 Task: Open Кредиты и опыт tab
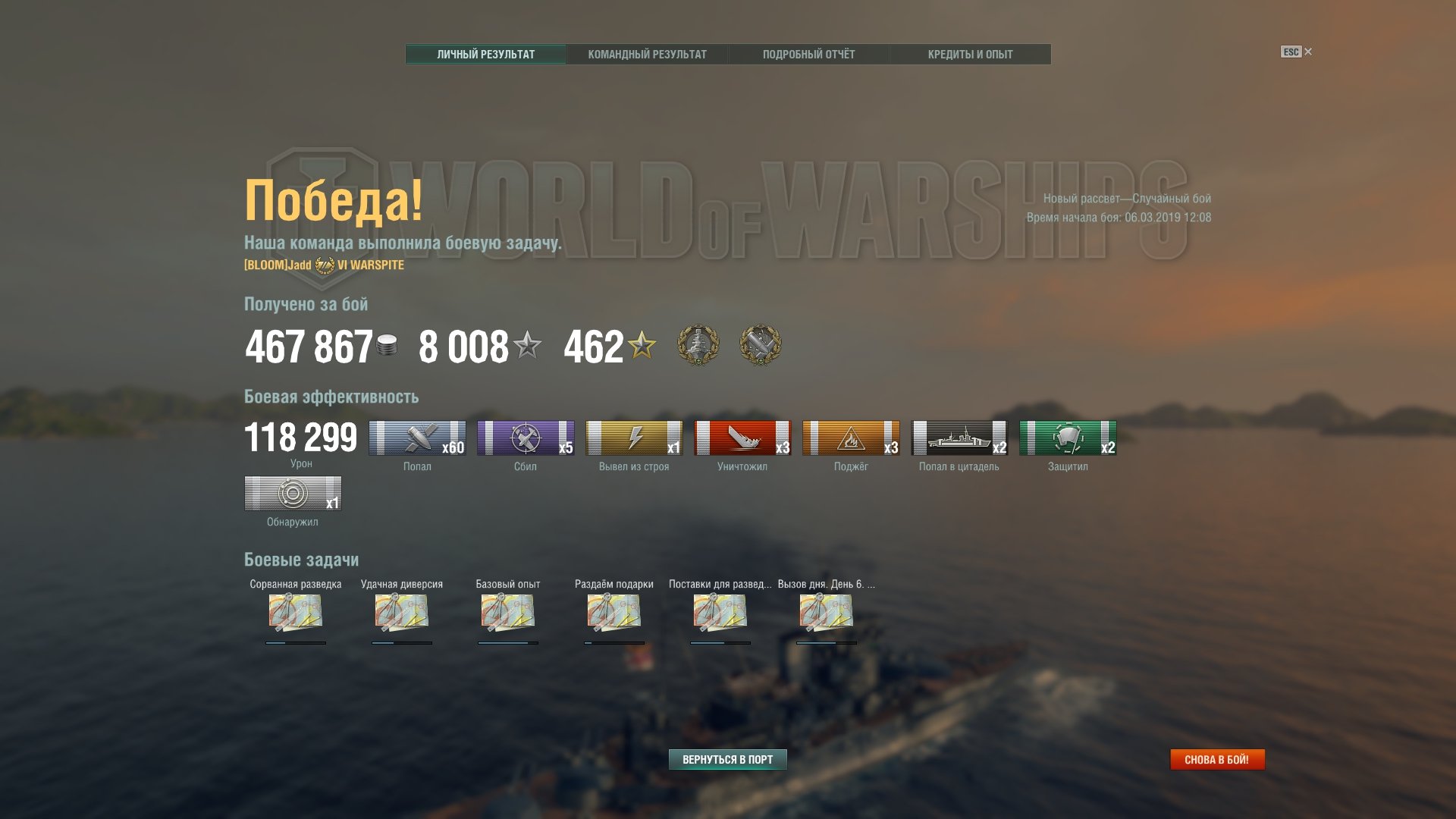point(970,55)
